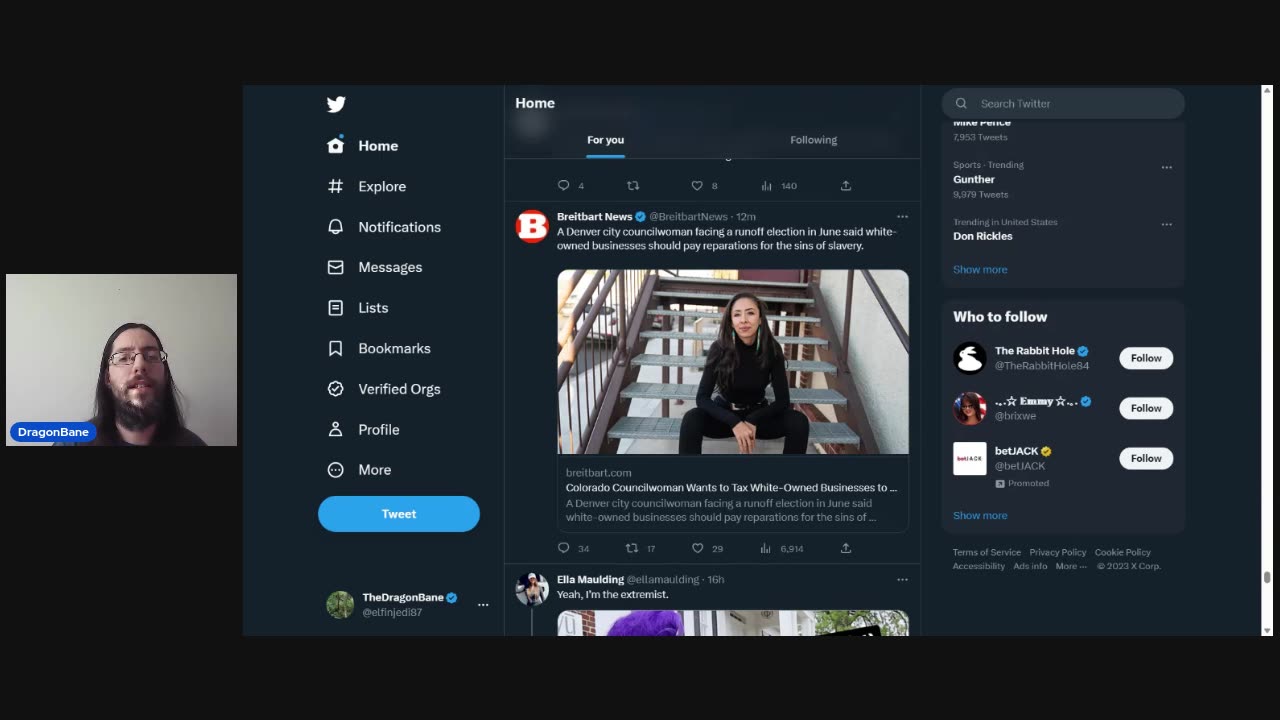The height and width of the screenshot is (720, 1280).
Task: Click the blue Tweet button
Action: (x=399, y=514)
